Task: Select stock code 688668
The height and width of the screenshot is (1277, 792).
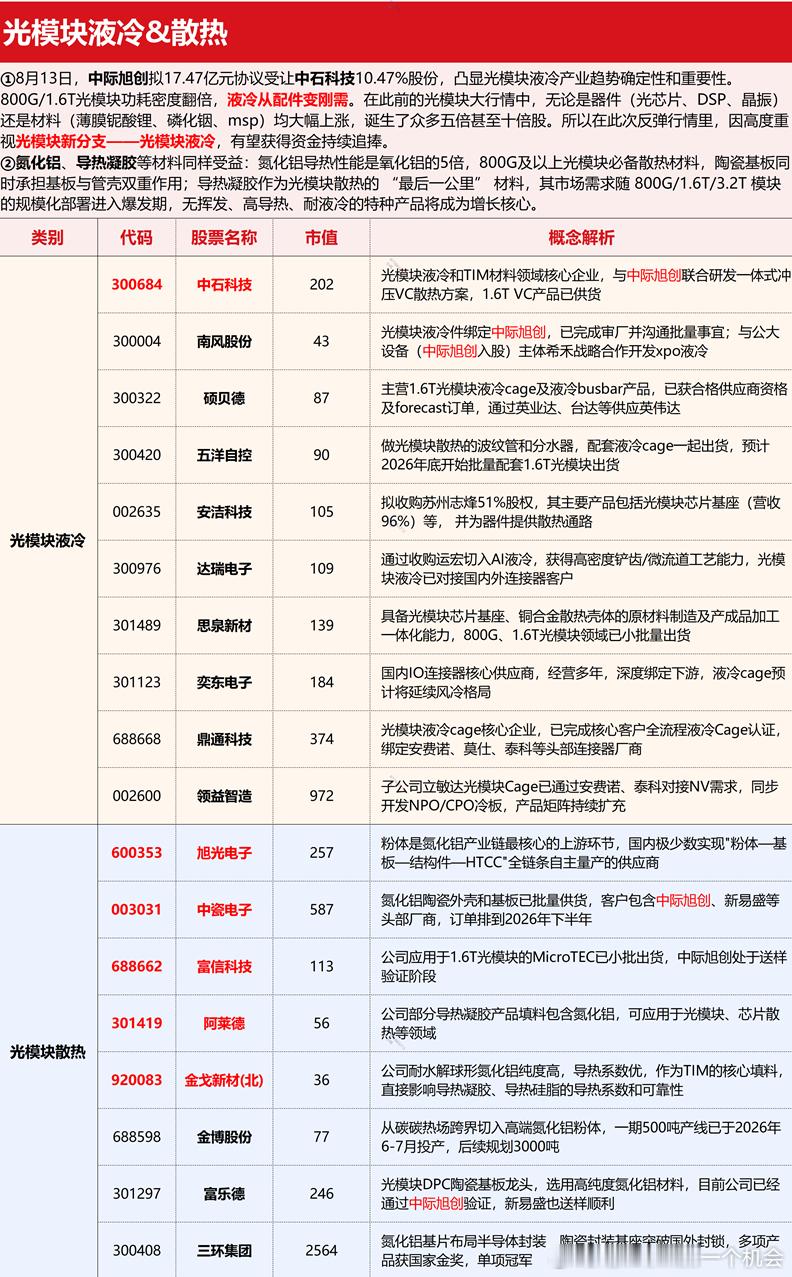Action: point(137,739)
